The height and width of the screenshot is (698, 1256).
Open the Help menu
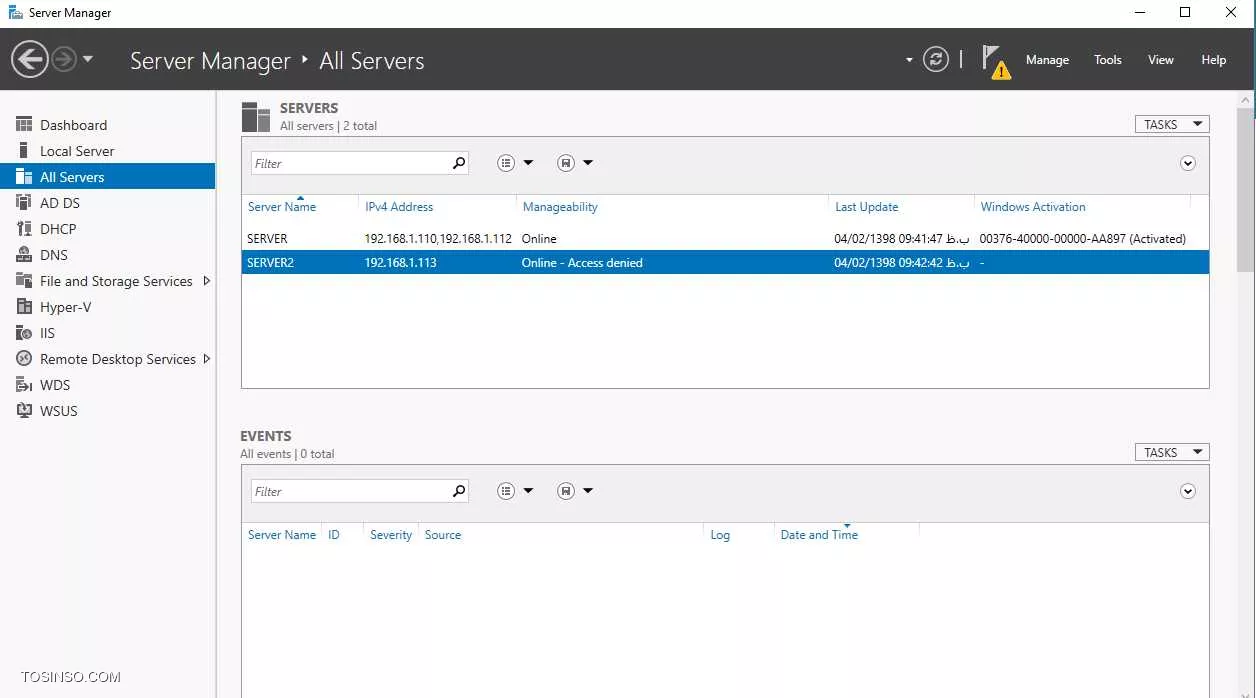coord(1214,60)
